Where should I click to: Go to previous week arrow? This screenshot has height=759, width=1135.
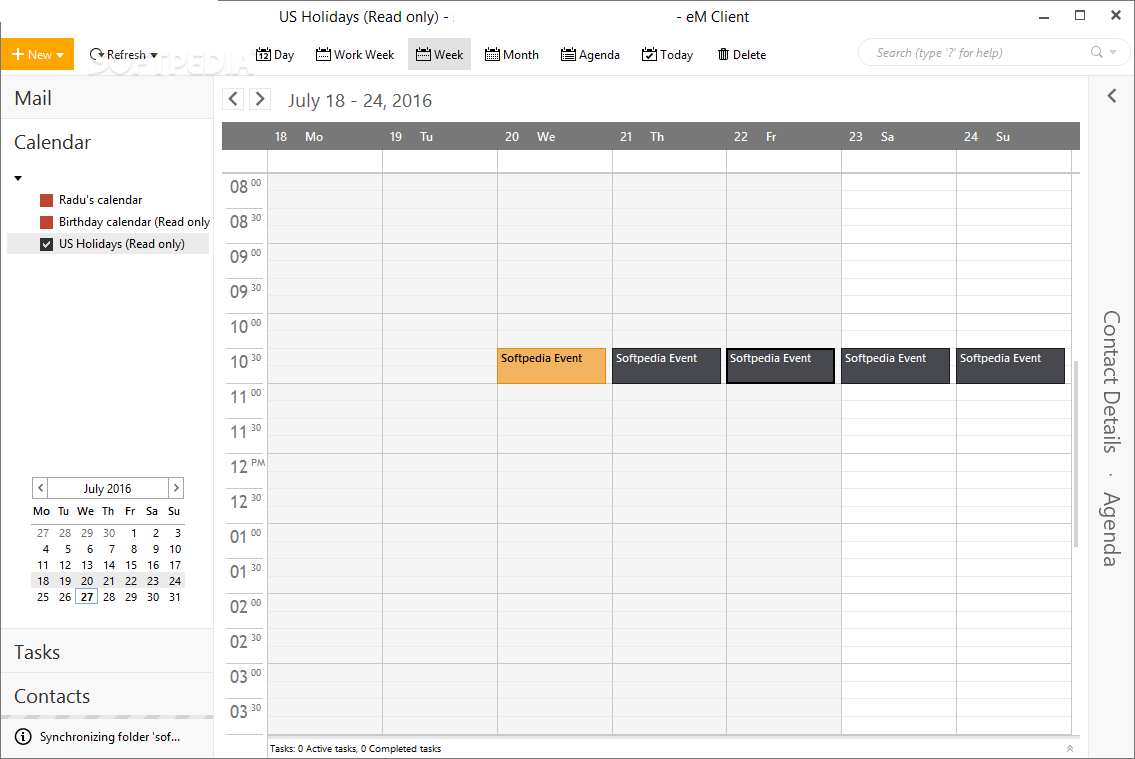233,98
